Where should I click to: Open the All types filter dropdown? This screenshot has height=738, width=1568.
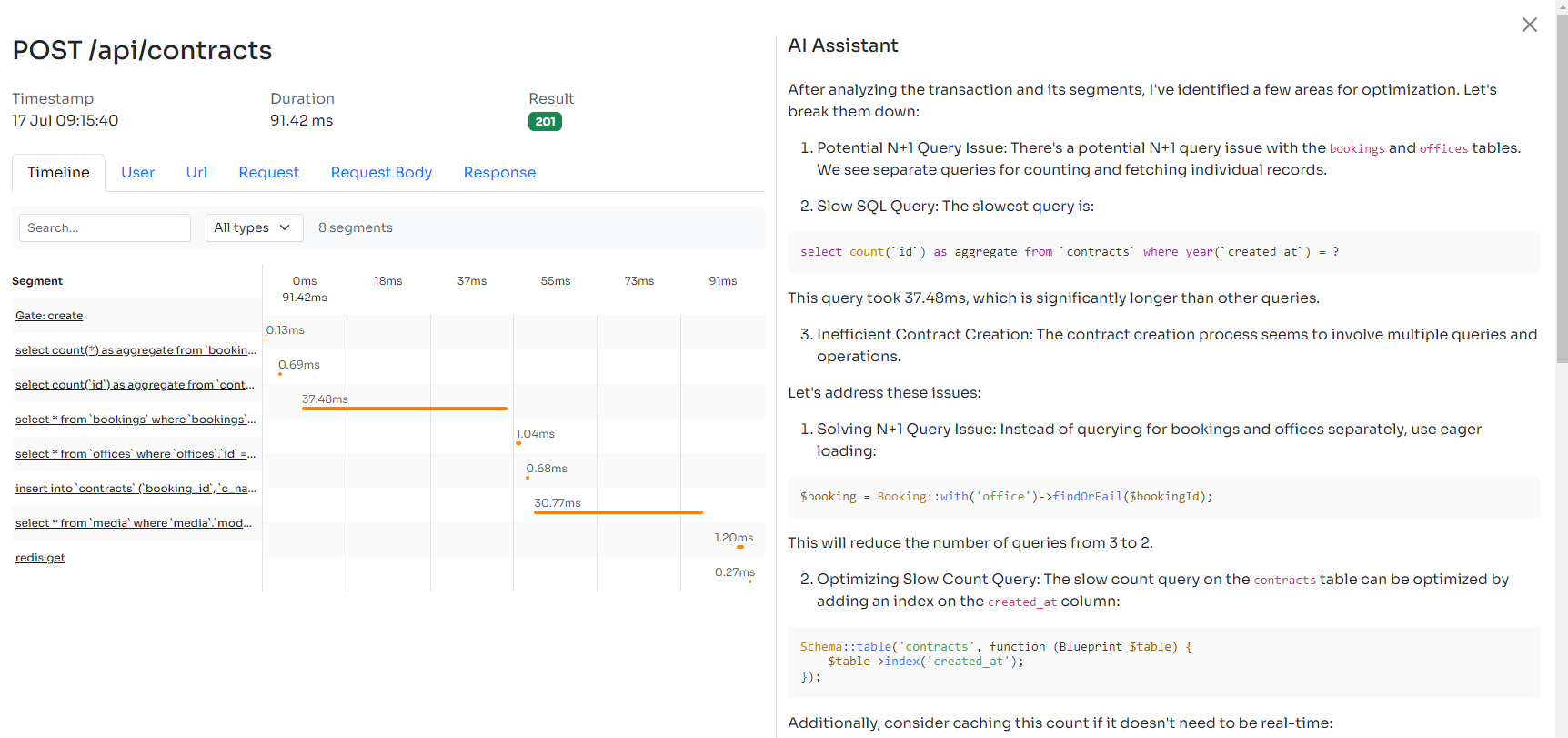(254, 227)
